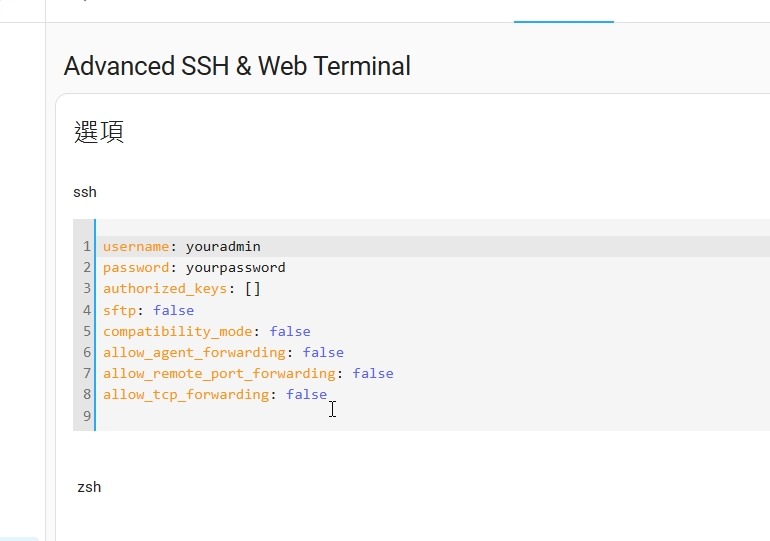This screenshot has height=541, width=770.
Task: Place cursor on empty line 9
Action: tap(200, 415)
